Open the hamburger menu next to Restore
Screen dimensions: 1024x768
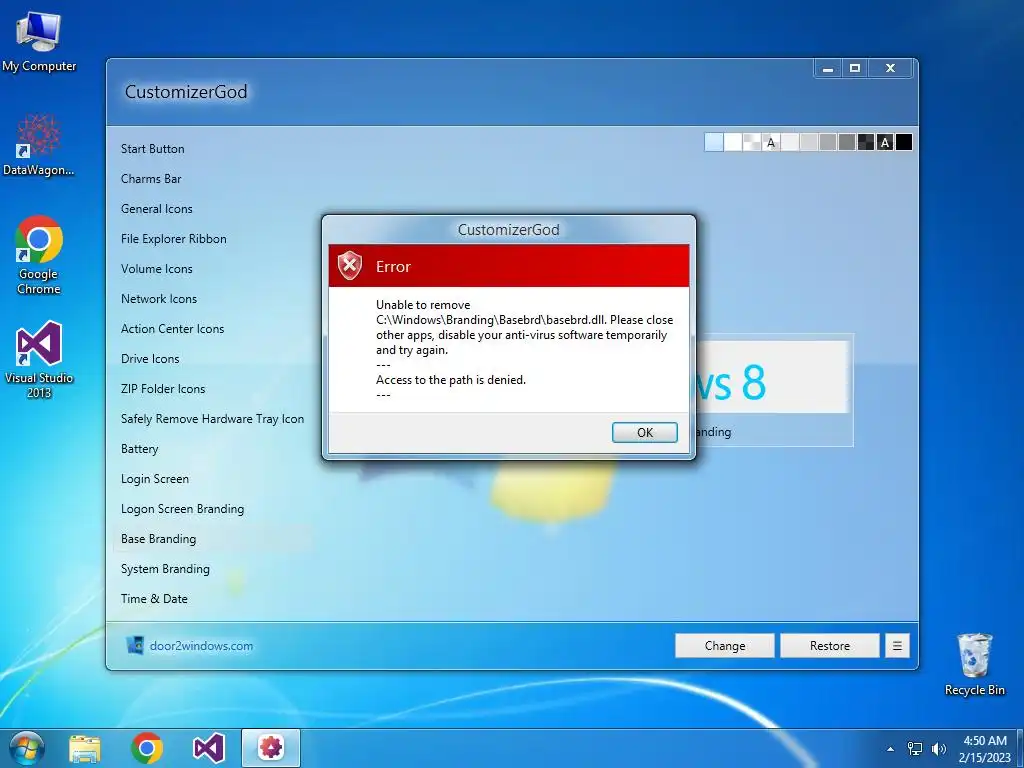point(897,646)
